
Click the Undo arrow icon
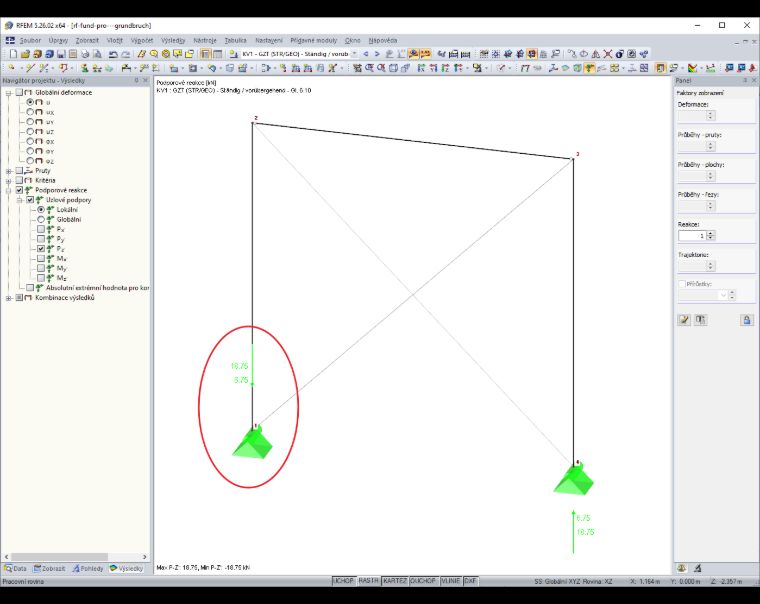point(112,54)
